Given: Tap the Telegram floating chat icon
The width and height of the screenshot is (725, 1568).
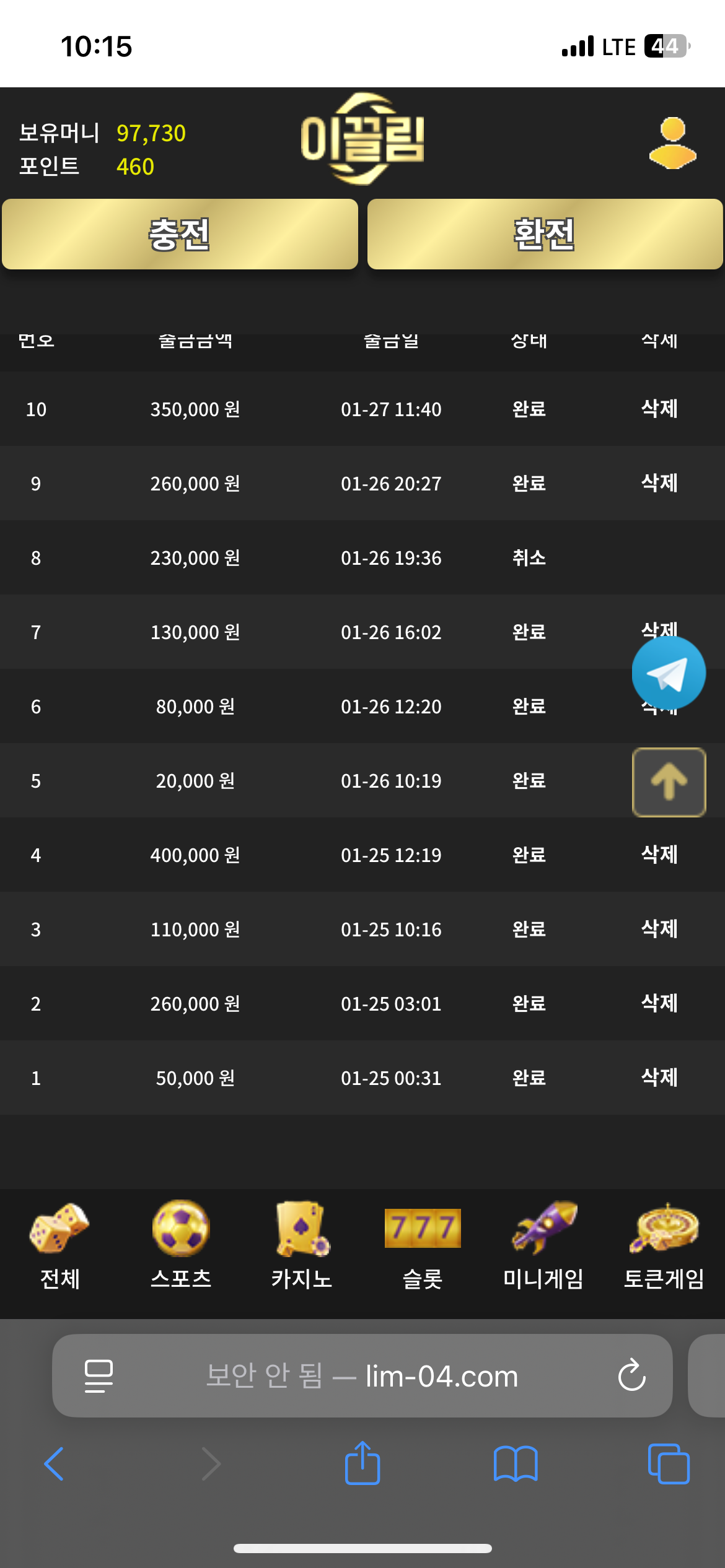Looking at the screenshot, I should coord(669,673).
